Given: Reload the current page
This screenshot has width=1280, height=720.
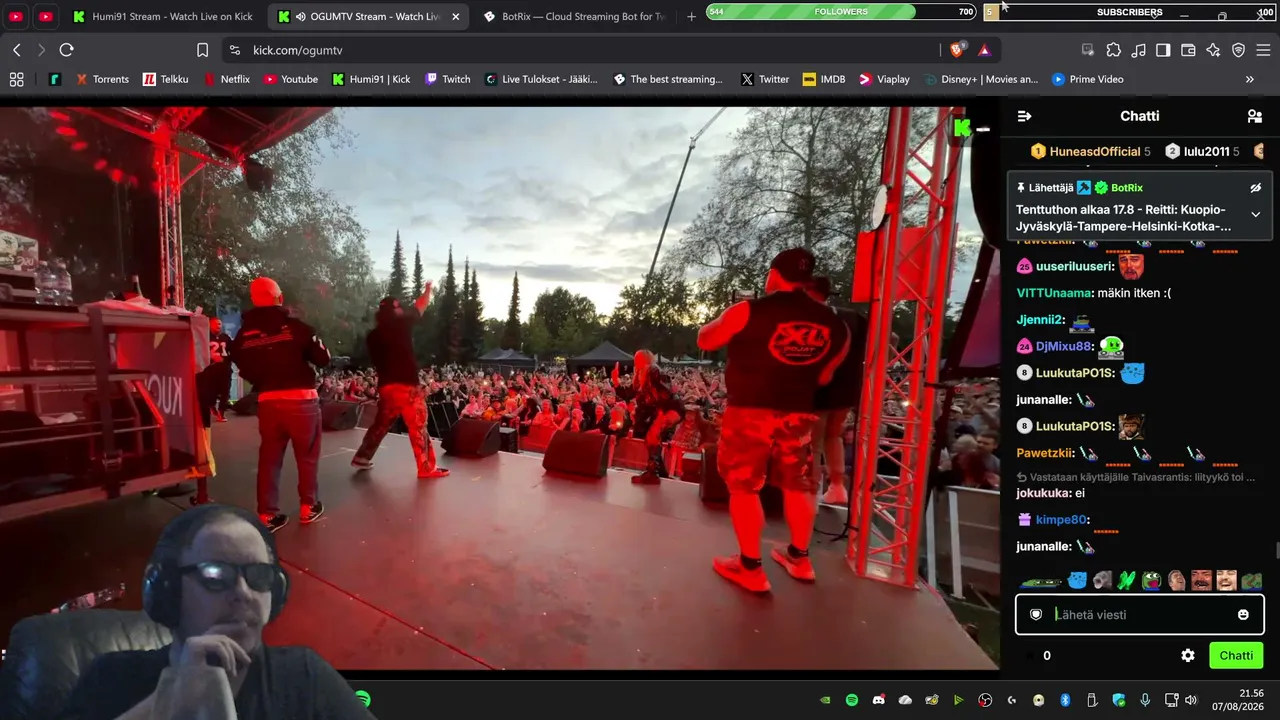Looking at the screenshot, I should pyautogui.click(x=66, y=50).
